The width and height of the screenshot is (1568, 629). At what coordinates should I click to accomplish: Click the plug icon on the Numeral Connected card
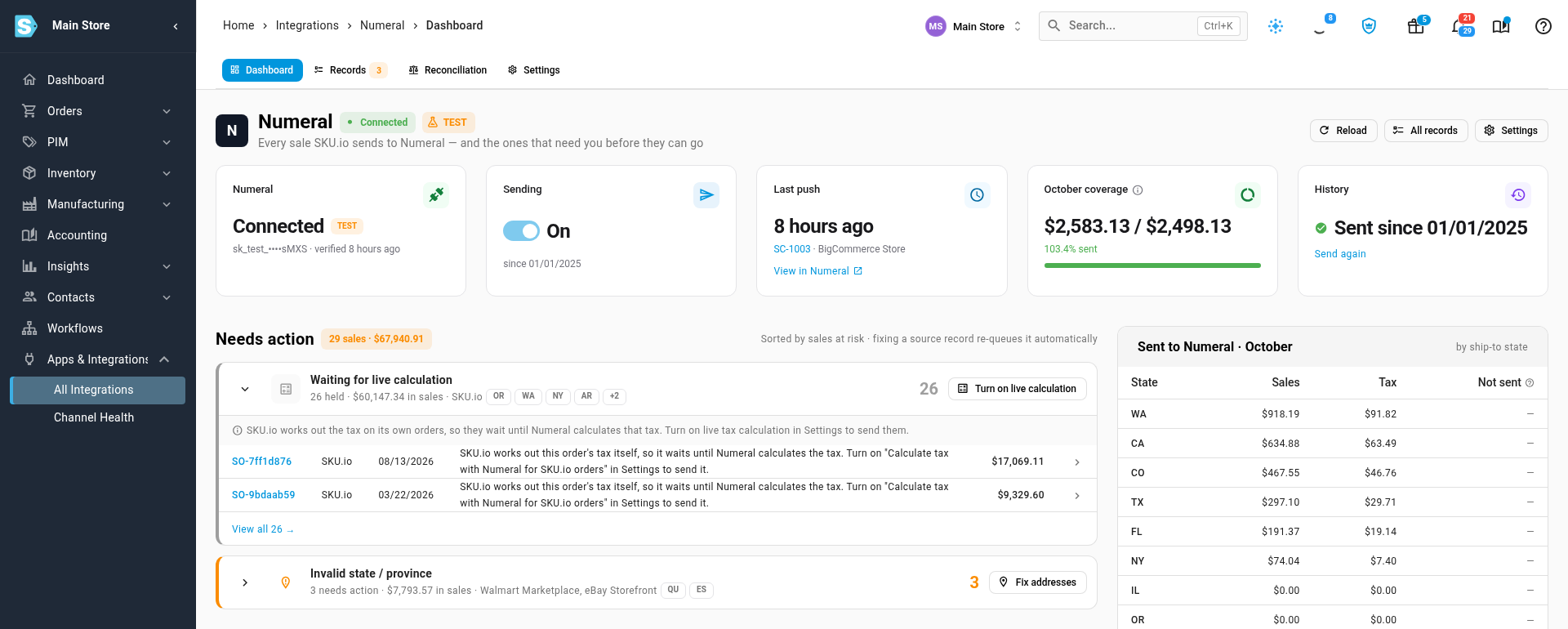436,194
